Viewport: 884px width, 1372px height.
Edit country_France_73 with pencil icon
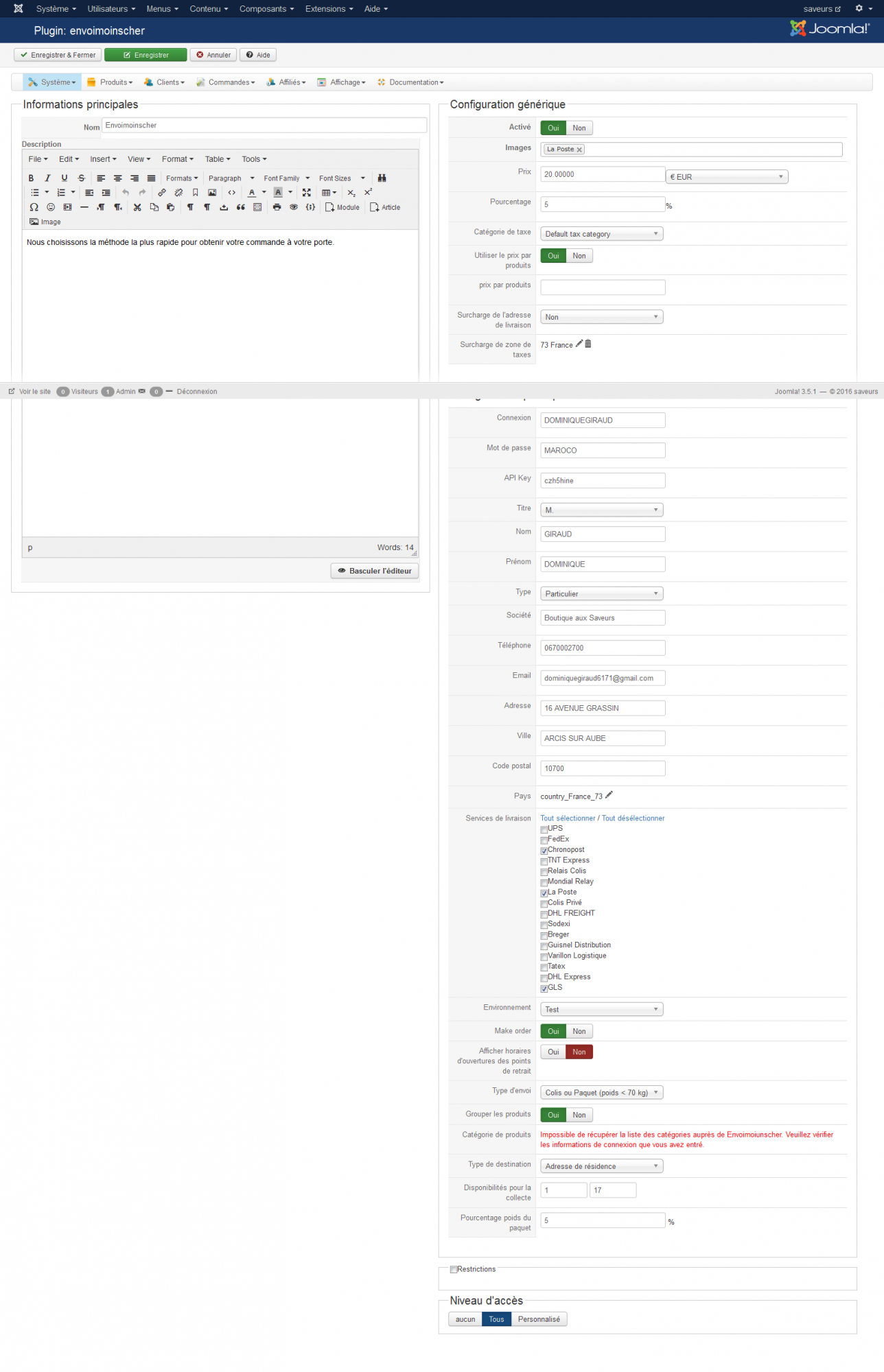tap(609, 795)
